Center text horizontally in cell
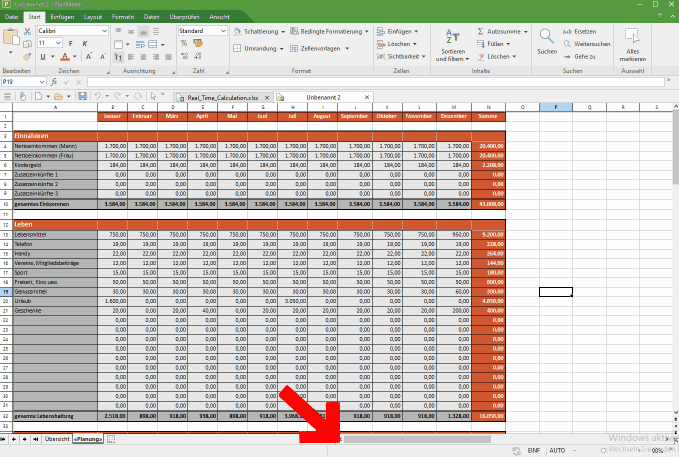Screen dimensions: 679x457 pyautogui.click(x=143, y=57)
